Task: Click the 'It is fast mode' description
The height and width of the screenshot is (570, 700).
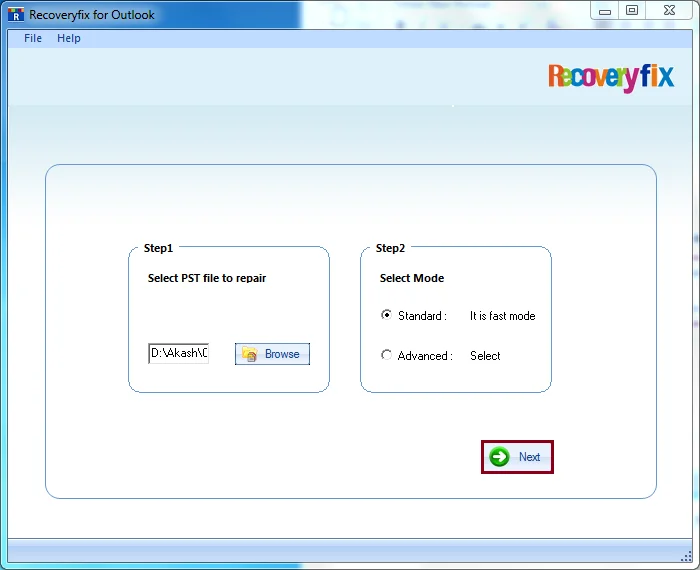Action: coord(502,316)
